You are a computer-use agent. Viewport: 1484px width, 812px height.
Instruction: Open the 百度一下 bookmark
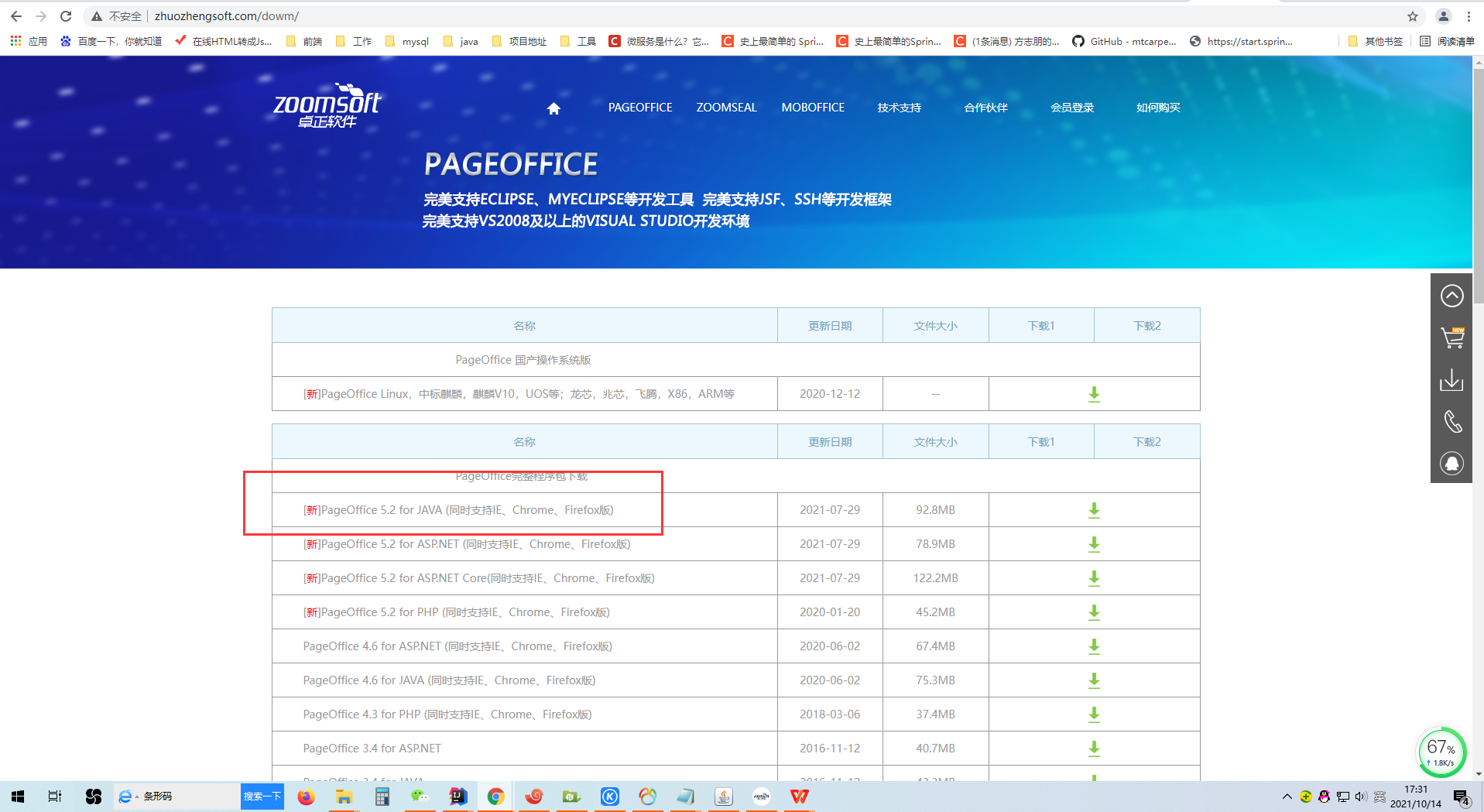111,41
